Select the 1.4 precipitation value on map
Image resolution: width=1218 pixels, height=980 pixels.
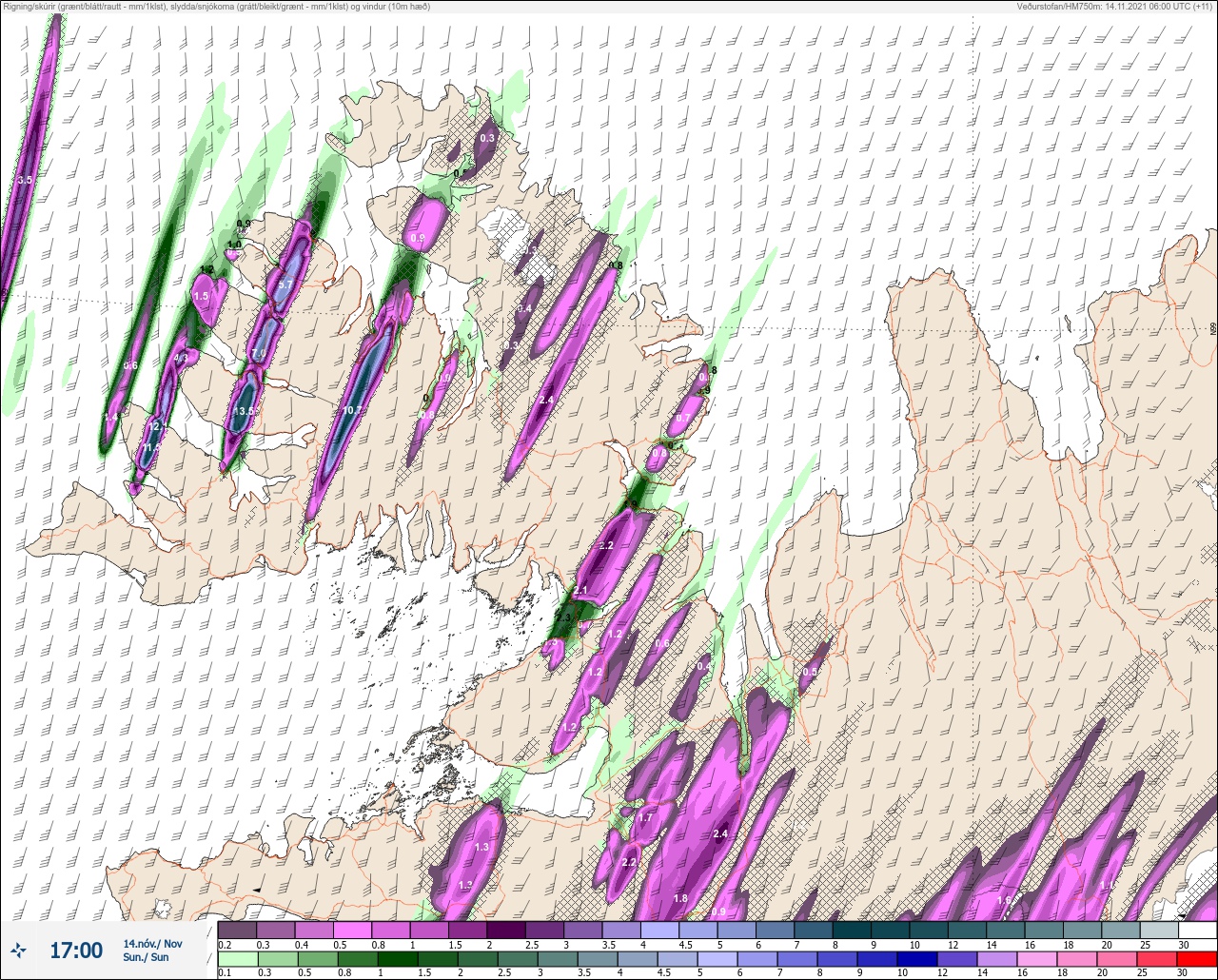click(x=111, y=418)
